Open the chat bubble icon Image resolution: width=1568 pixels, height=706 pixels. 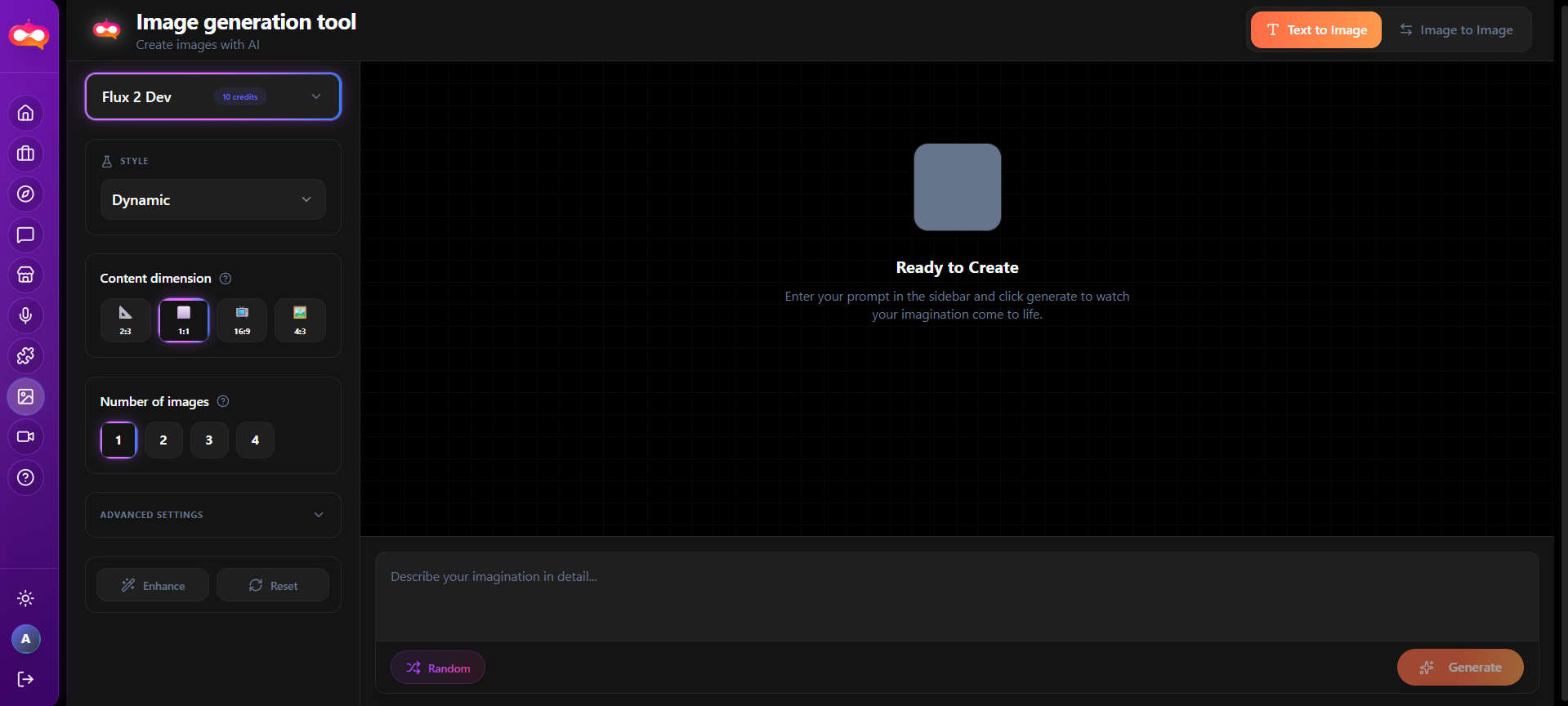(x=25, y=235)
